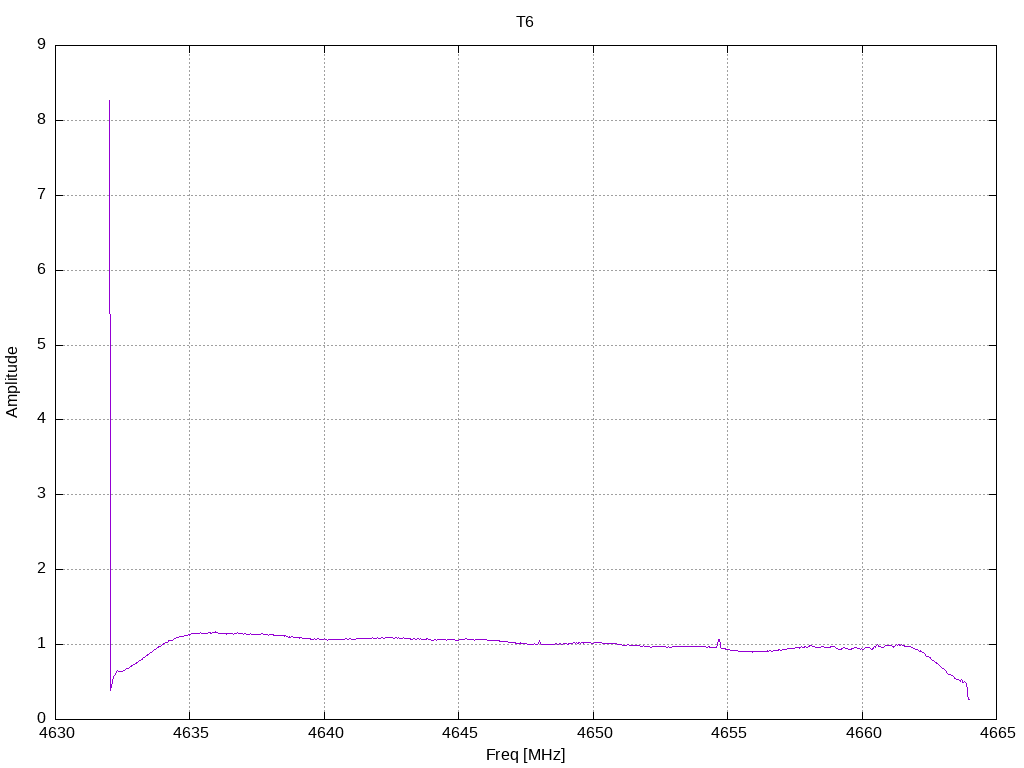
Task: Click the y-axis tick label 3
Action: pos(42,494)
